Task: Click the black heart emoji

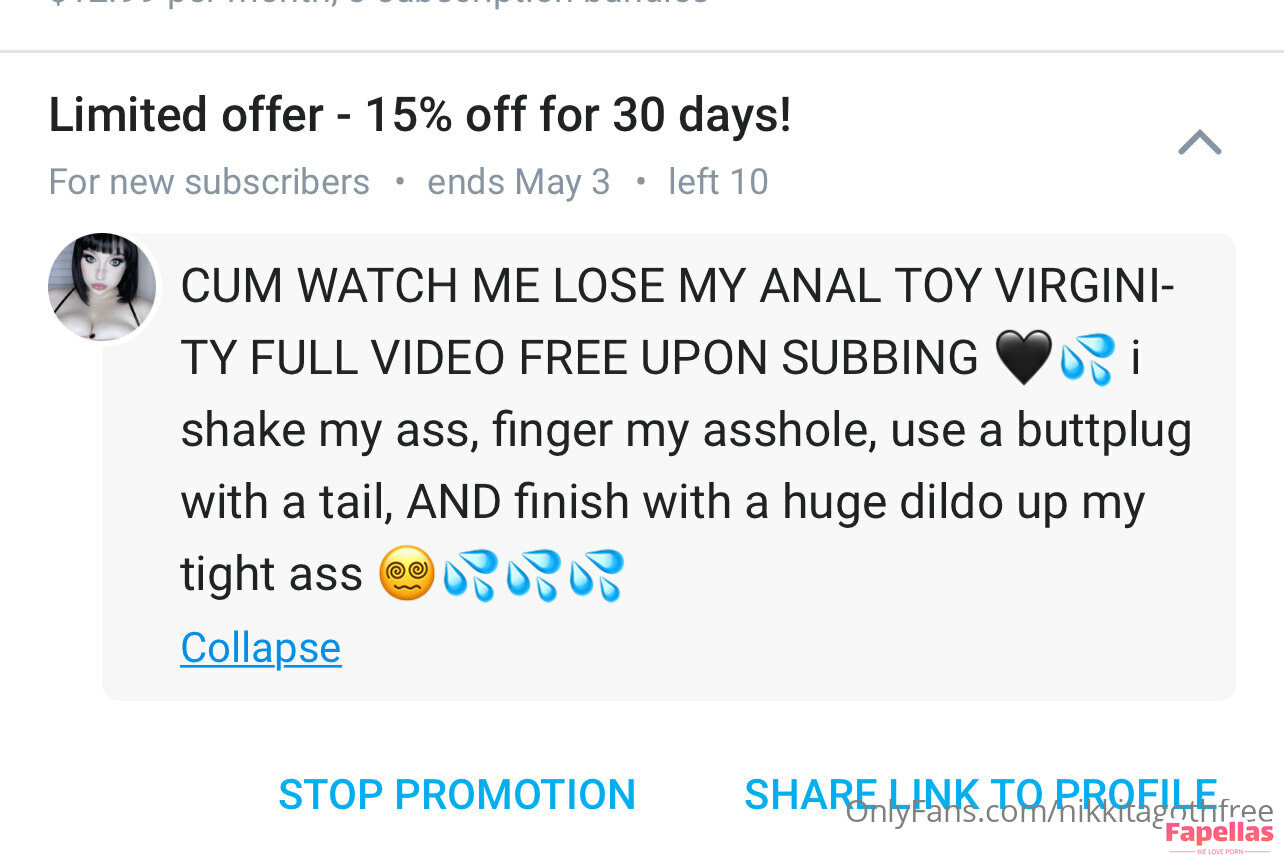Action: (1024, 359)
